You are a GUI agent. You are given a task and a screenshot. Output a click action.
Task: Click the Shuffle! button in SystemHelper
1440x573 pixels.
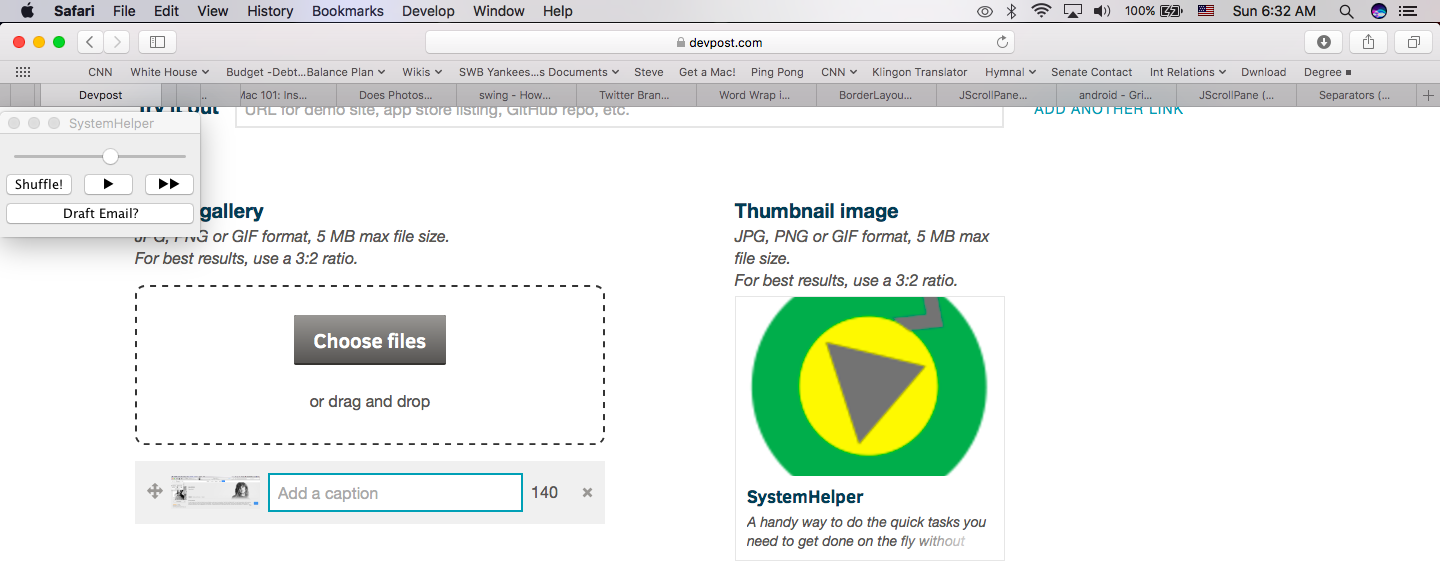39,184
